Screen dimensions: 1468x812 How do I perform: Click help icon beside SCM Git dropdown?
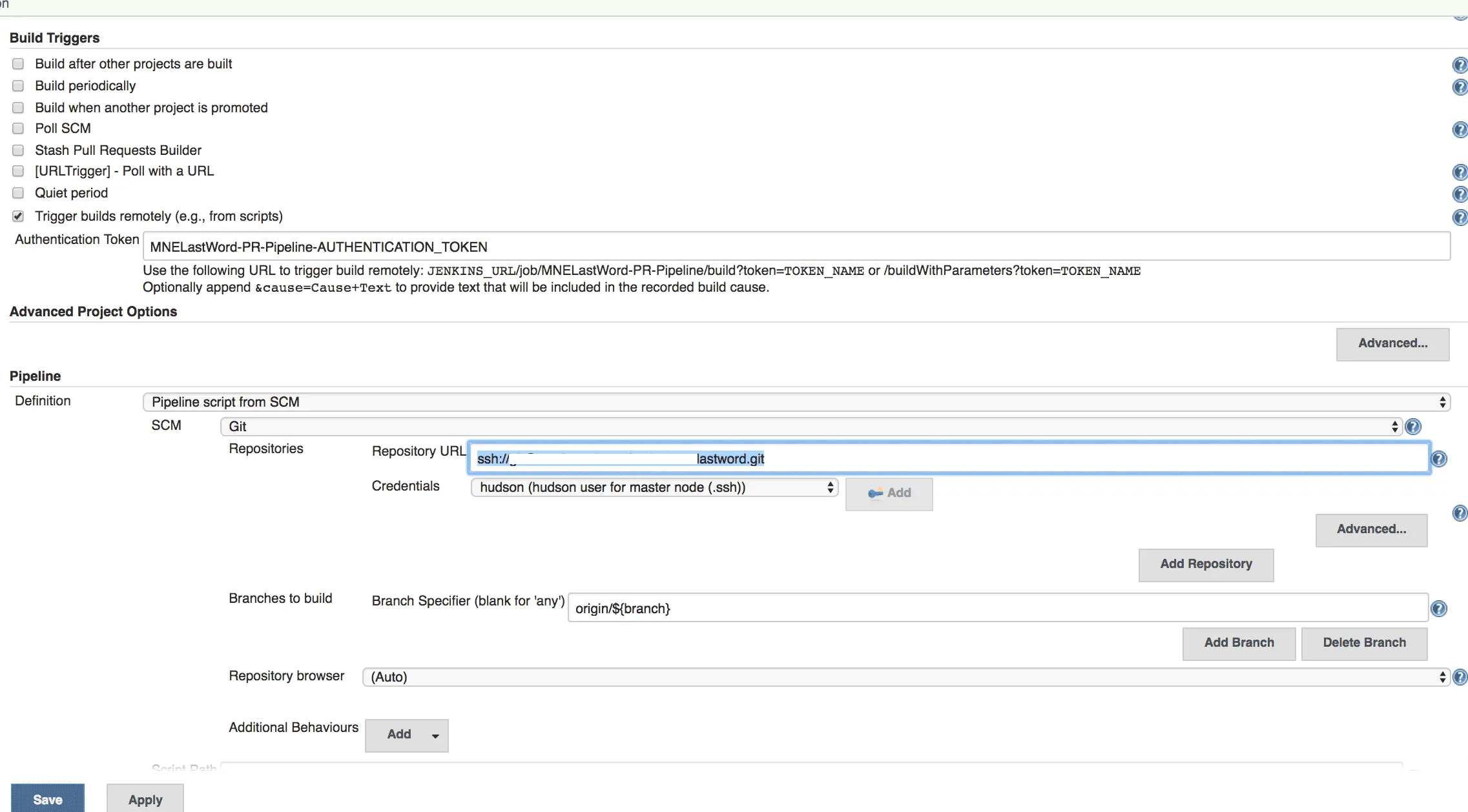pos(1412,427)
